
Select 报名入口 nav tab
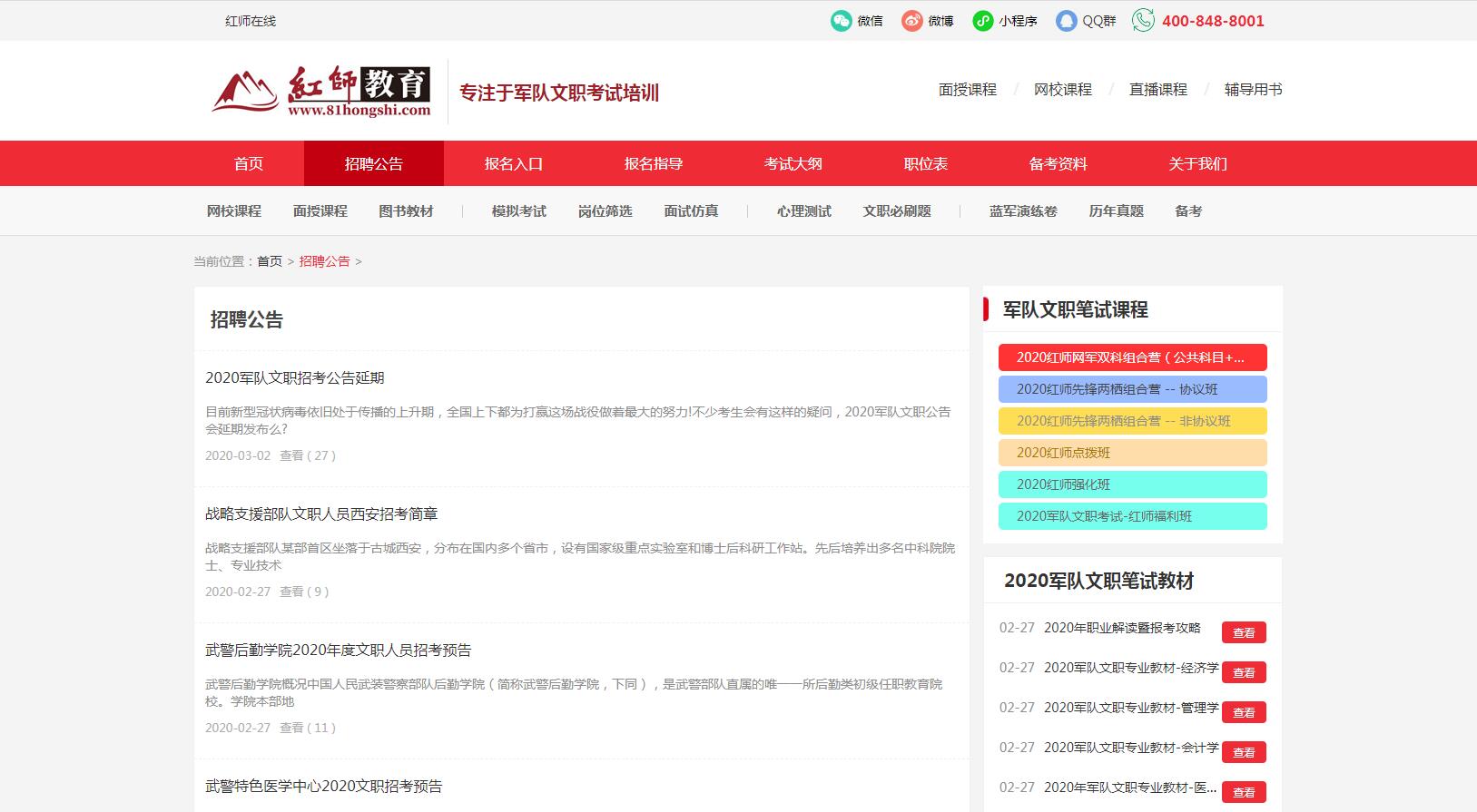(x=514, y=163)
